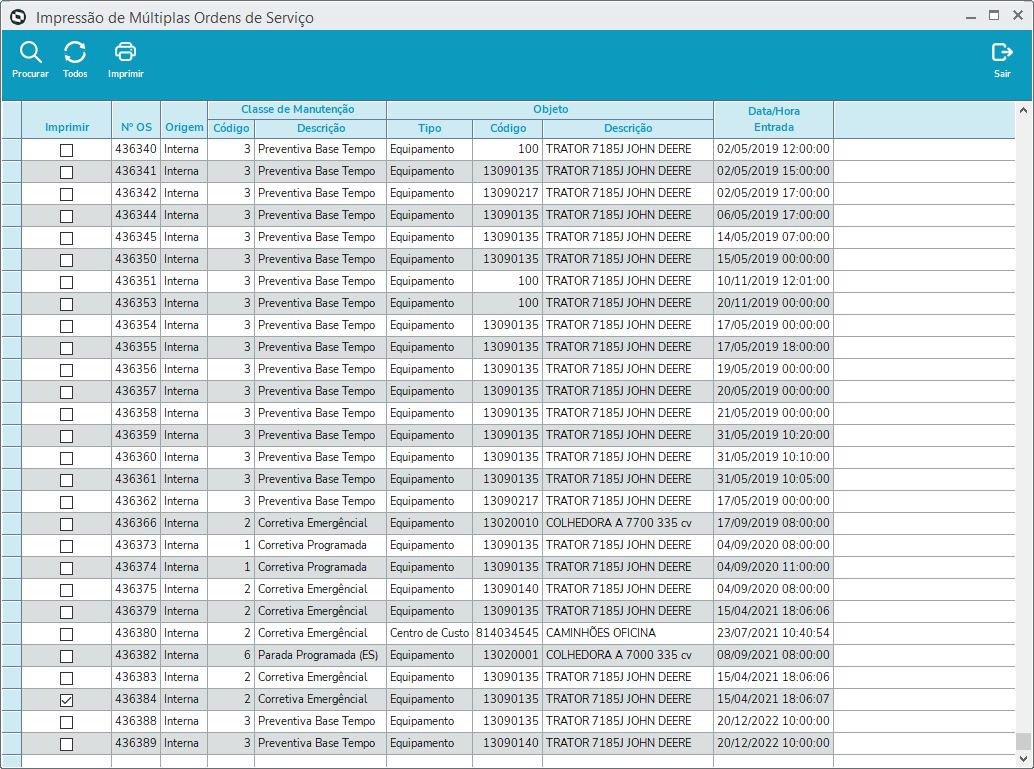The image size is (1034, 769).
Task: Click the Objeto Código column header
Action: [x=508, y=129]
